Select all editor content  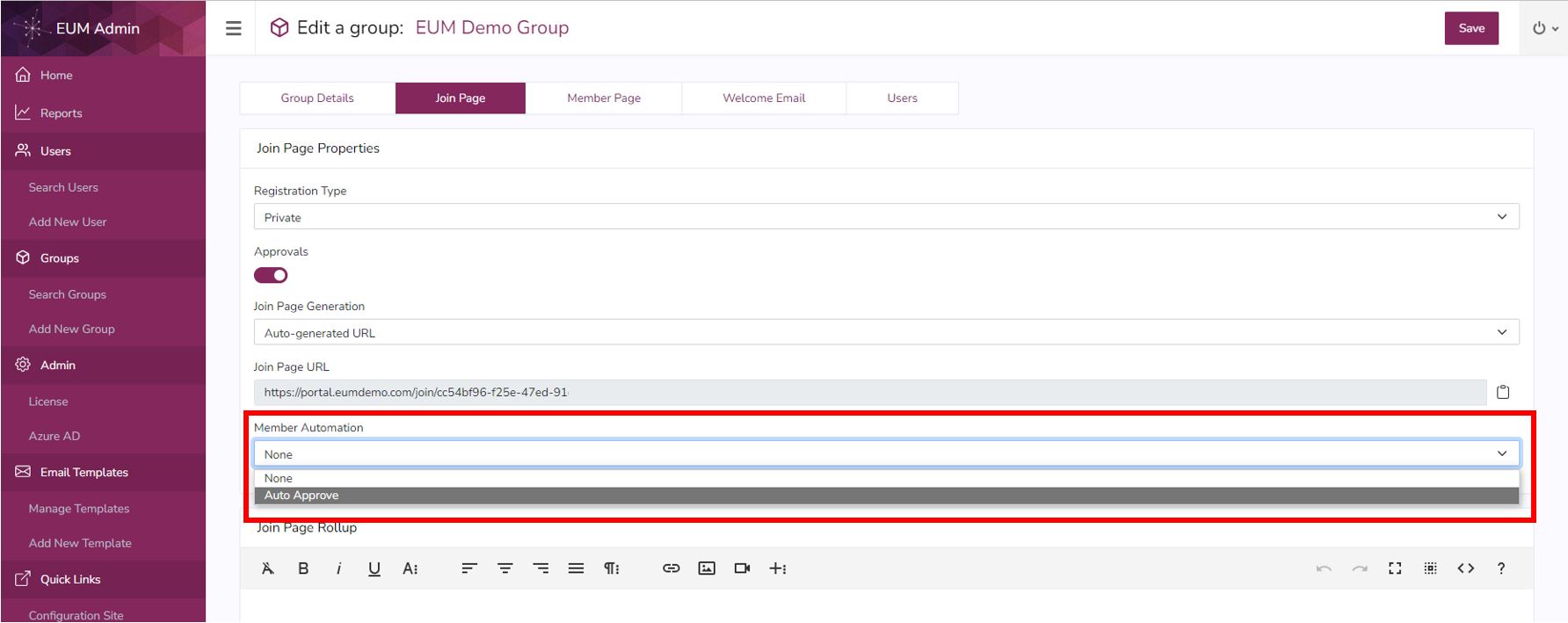tap(1430, 569)
